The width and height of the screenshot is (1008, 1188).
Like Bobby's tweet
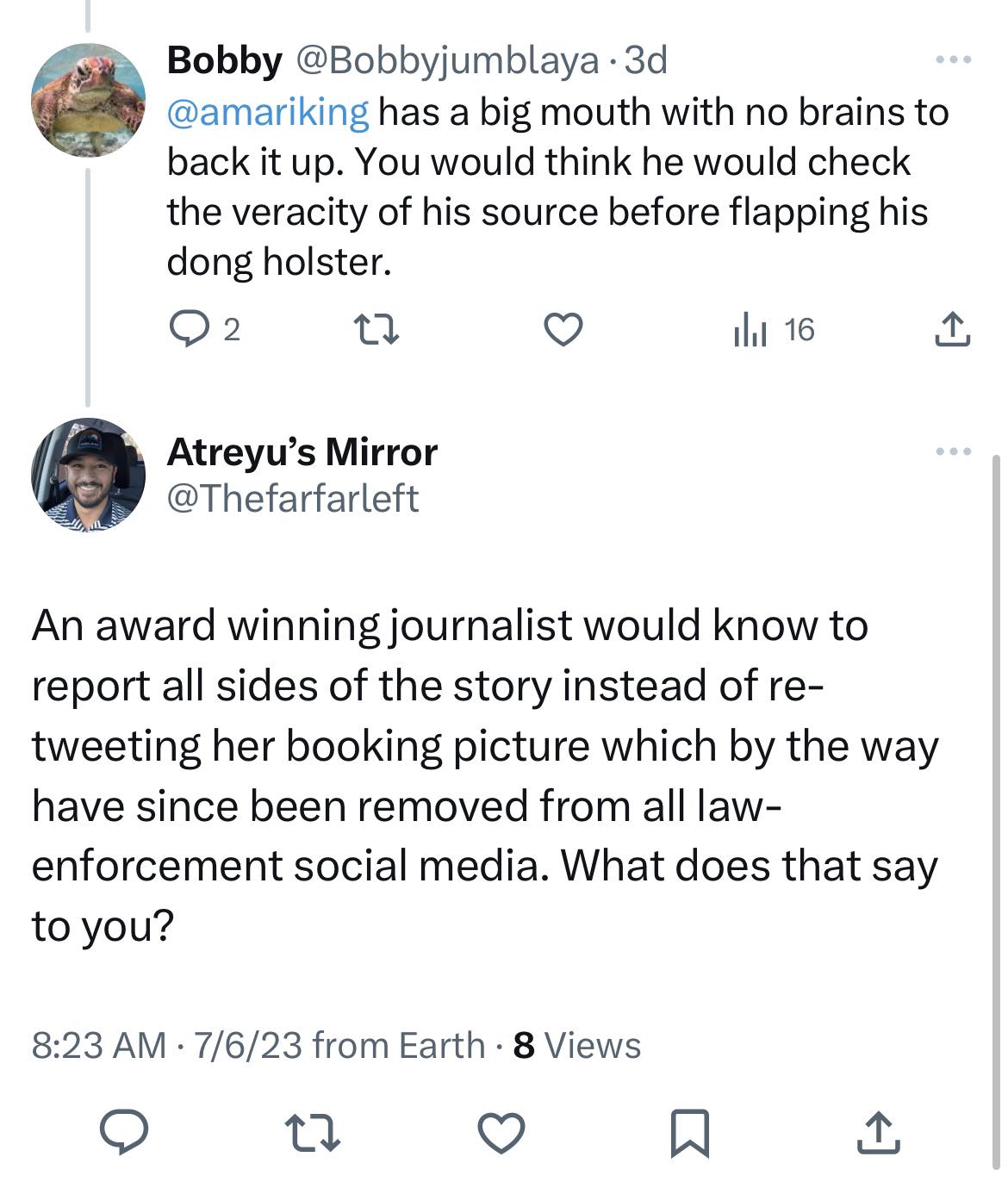564,329
